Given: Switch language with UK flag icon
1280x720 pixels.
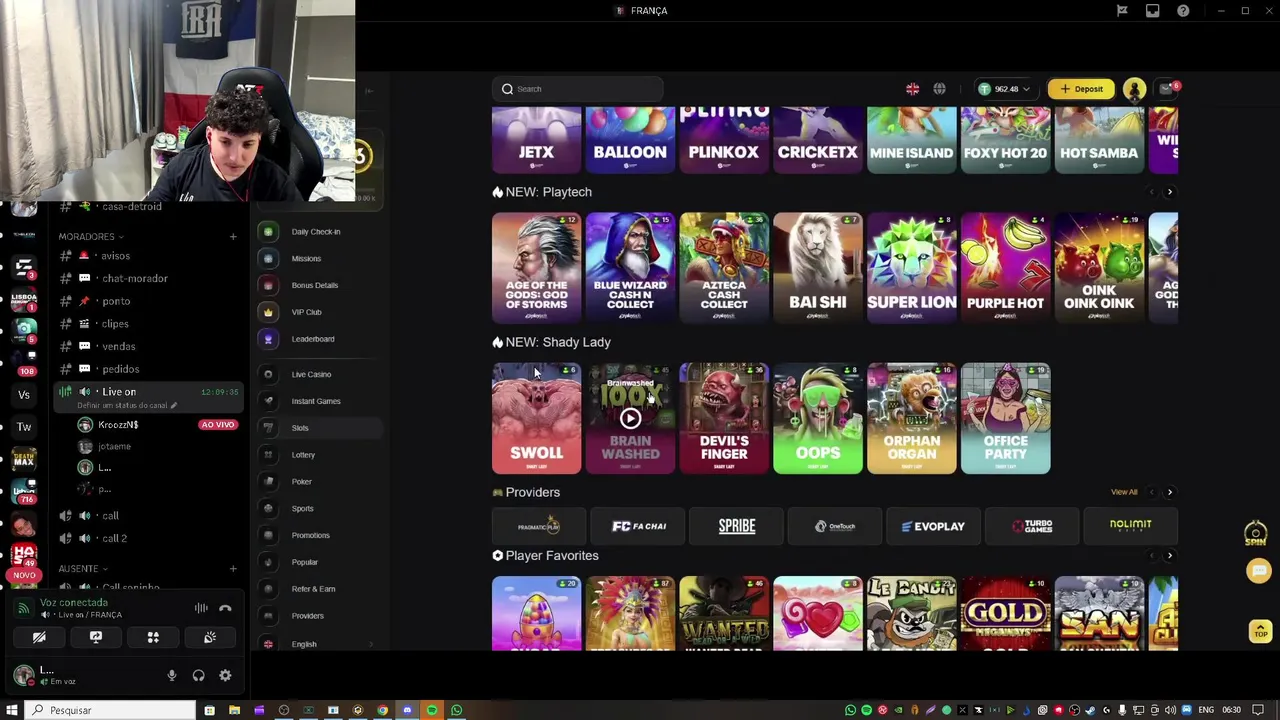Looking at the screenshot, I should point(913,89).
